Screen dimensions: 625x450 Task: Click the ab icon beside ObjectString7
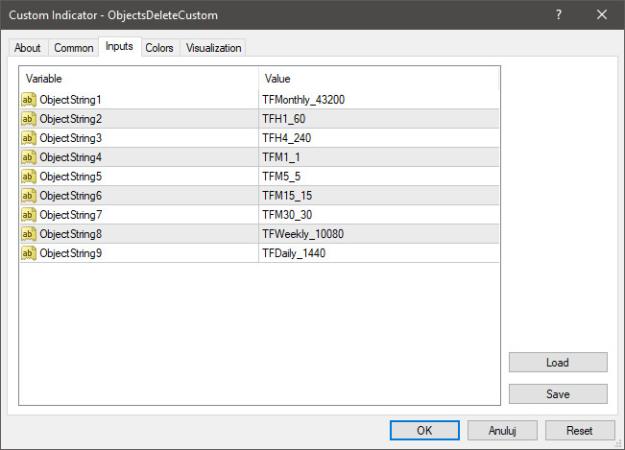pyautogui.click(x=28, y=214)
